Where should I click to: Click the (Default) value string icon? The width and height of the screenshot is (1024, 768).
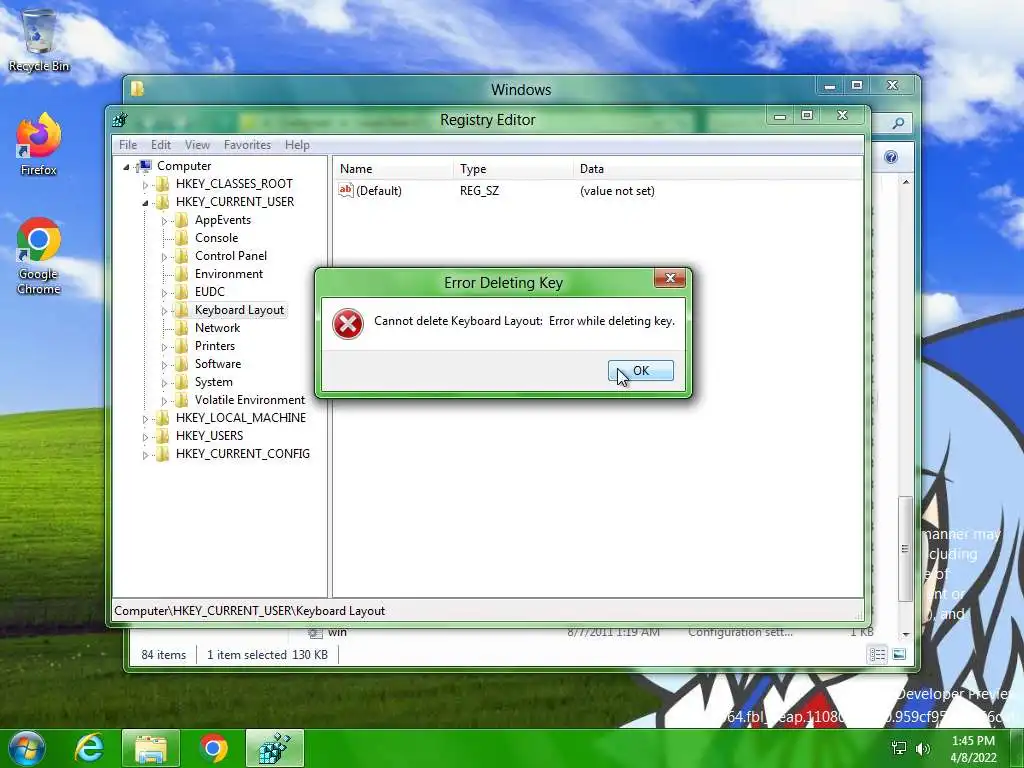point(345,190)
